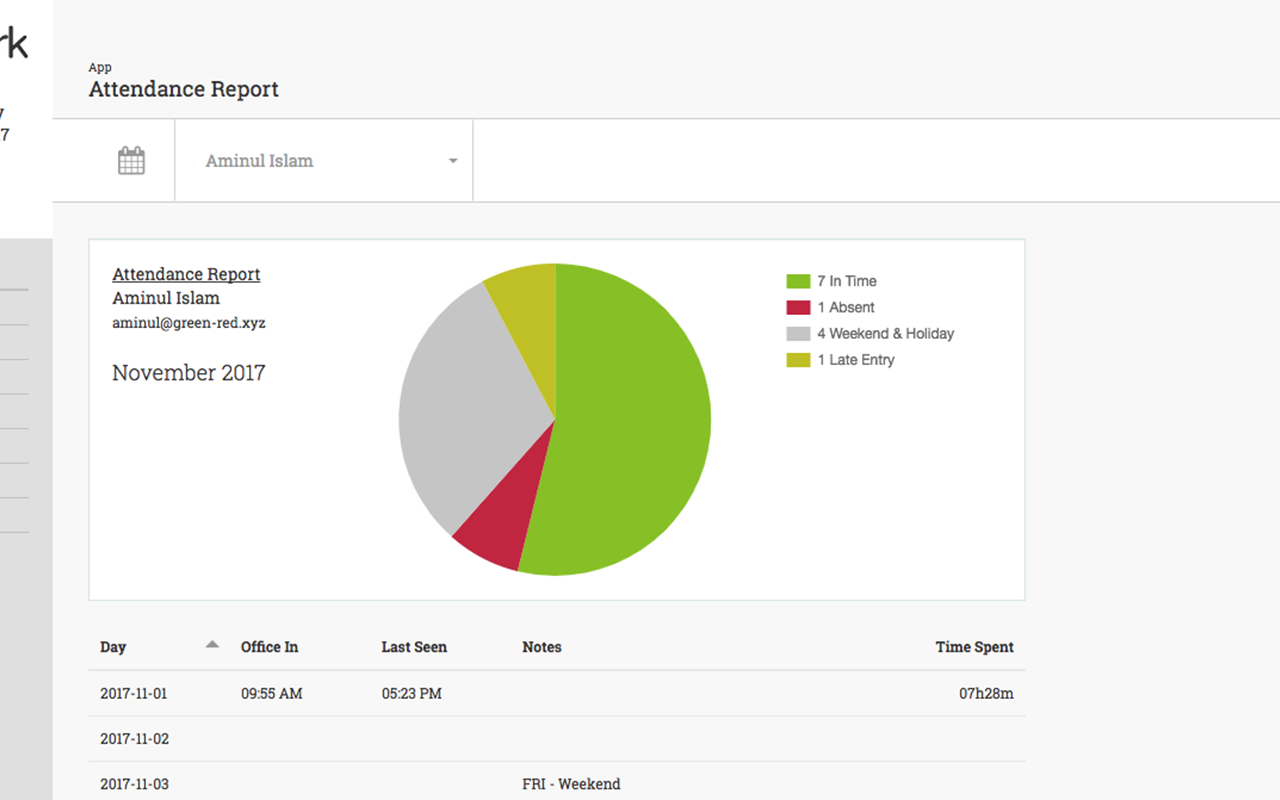Click the 'FRI - Weekend' note cell

pyautogui.click(x=571, y=784)
